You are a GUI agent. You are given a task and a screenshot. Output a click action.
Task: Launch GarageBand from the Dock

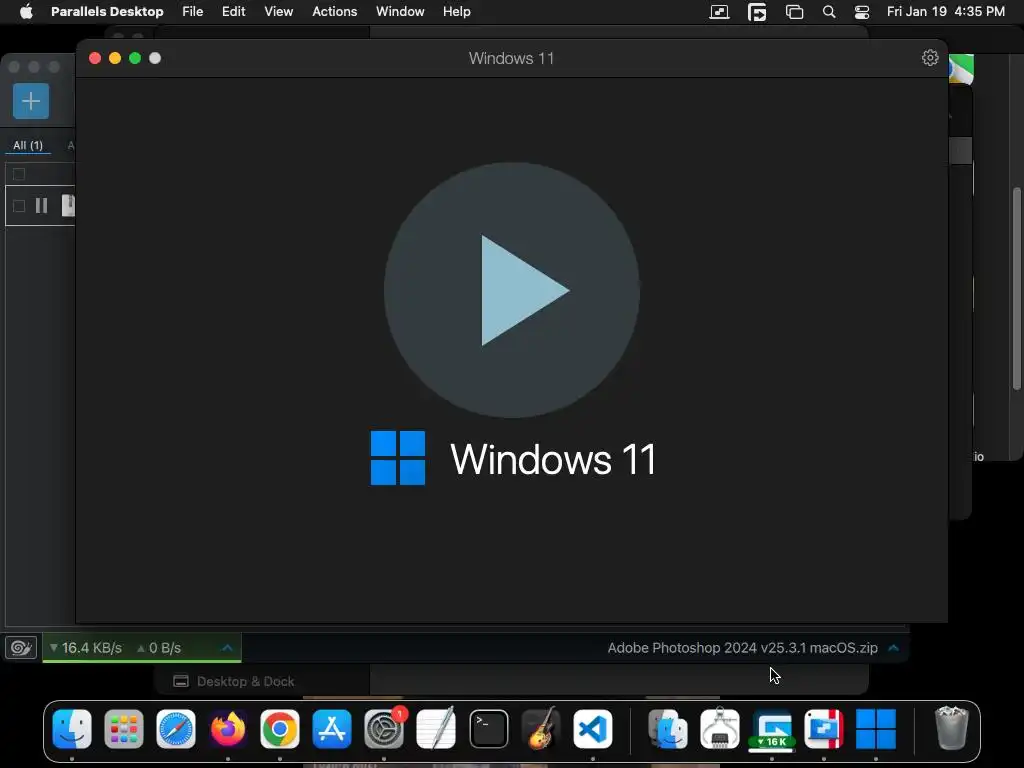pyautogui.click(x=541, y=729)
